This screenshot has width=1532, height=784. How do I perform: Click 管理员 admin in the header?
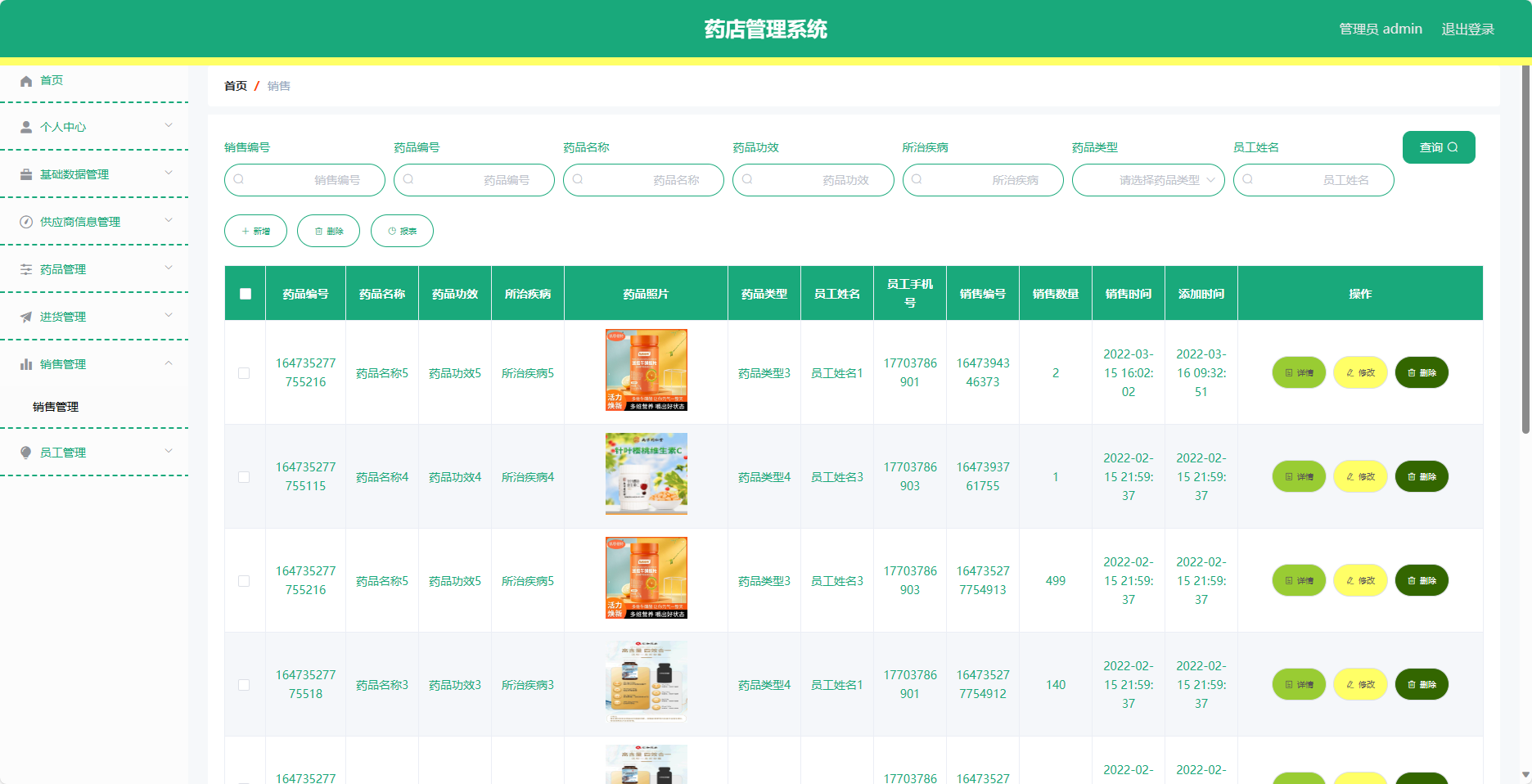tap(1381, 29)
